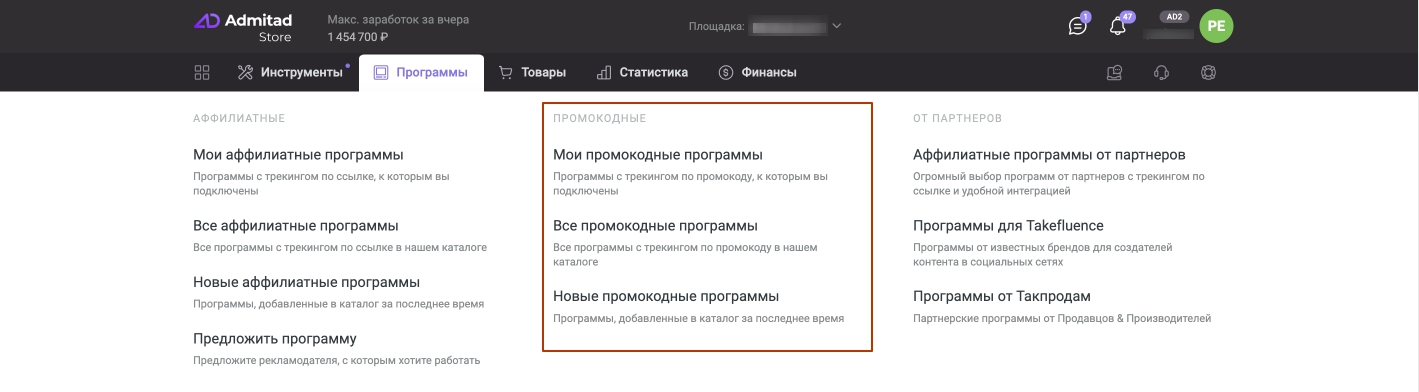The height and width of the screenshot is (392, 1419).
Task: Open Все аффилиатные программы
Action: tap(296, 226)
